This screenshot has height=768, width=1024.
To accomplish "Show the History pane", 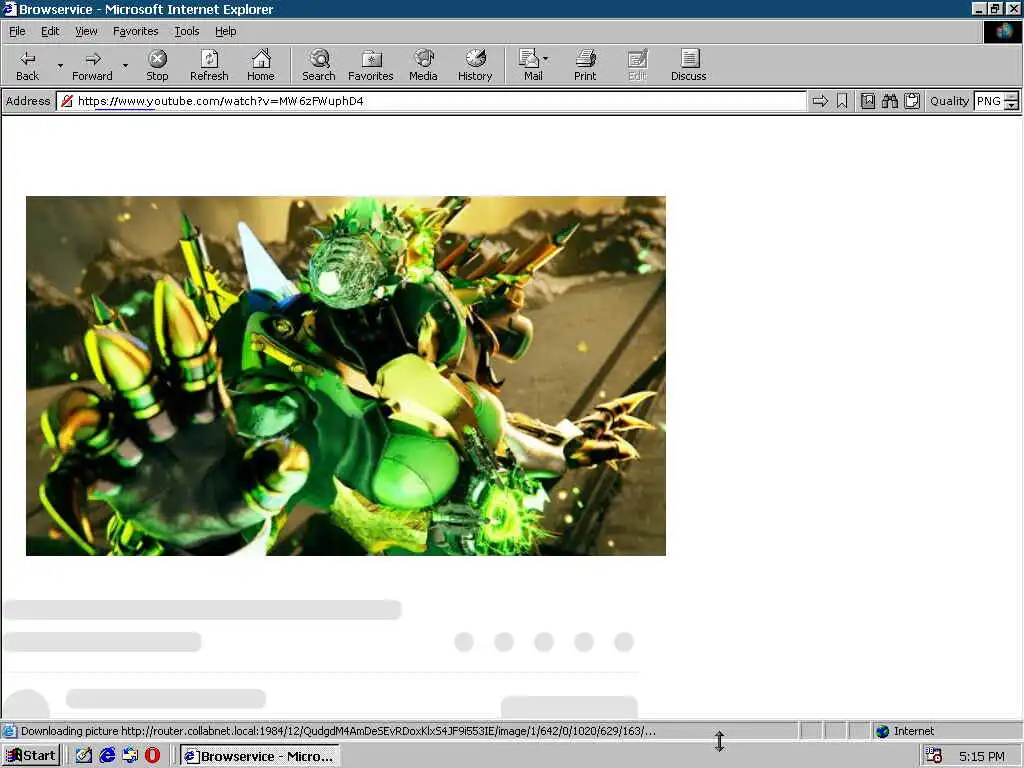I will 475,65.
